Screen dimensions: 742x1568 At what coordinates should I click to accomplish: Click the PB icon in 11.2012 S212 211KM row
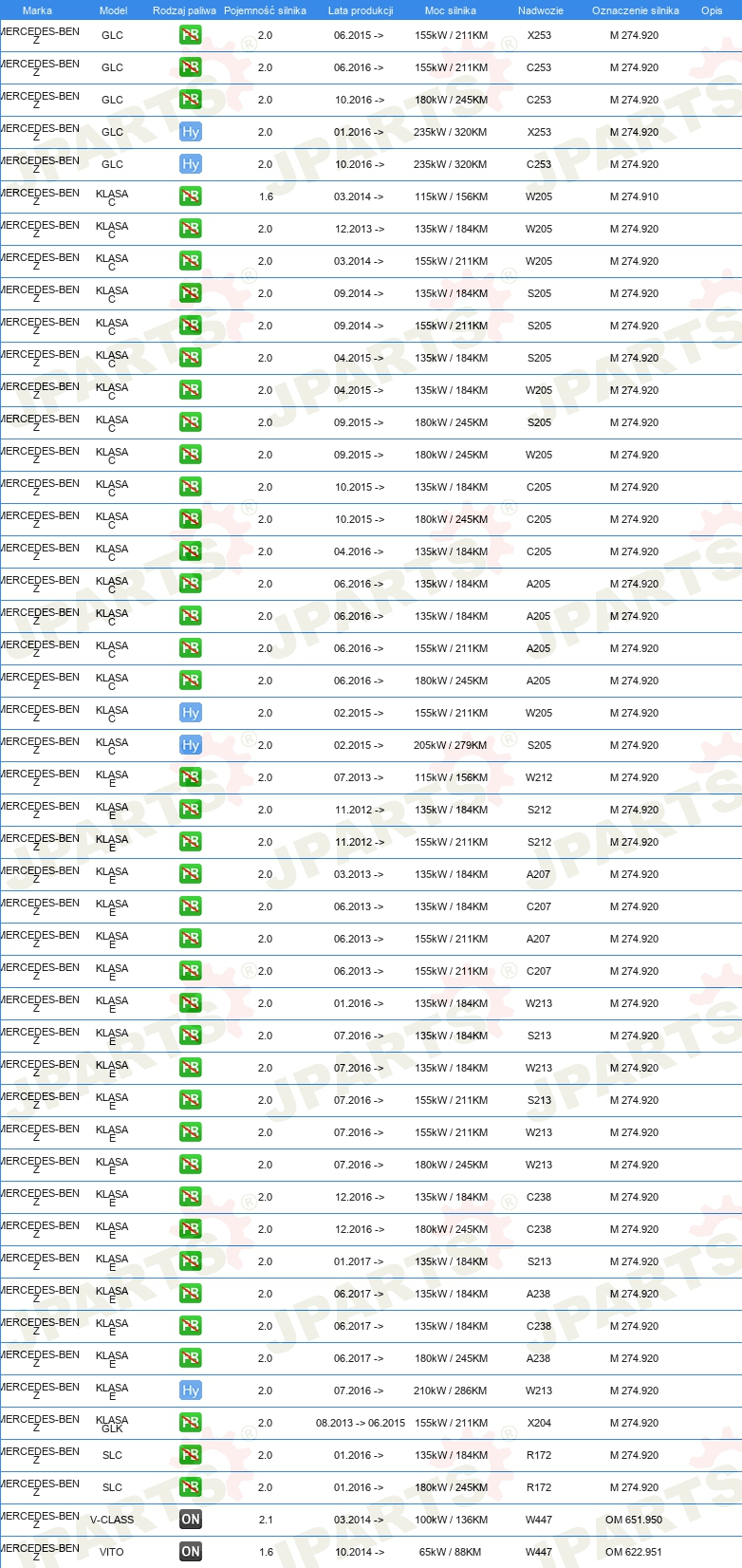(x=191, y=843)
